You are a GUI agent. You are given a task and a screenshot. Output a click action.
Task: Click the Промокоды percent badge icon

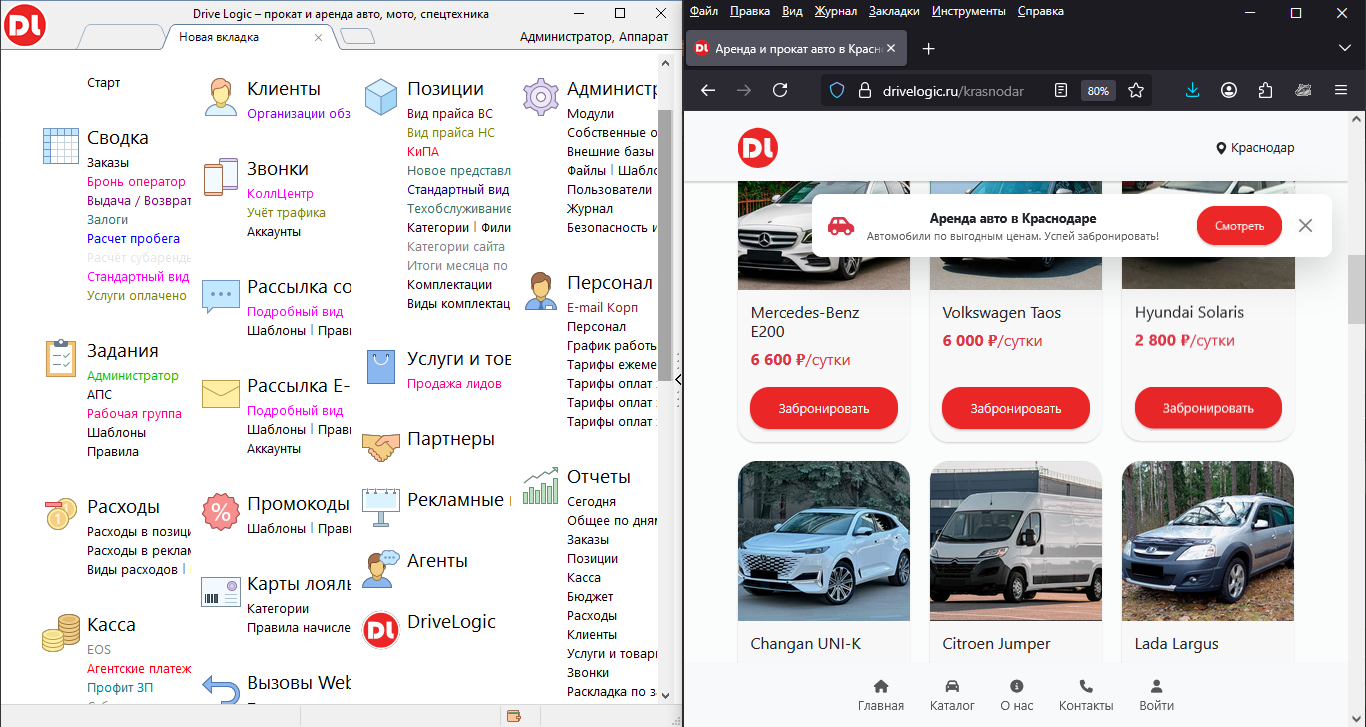pyautogui.click(x=221, y=512)
